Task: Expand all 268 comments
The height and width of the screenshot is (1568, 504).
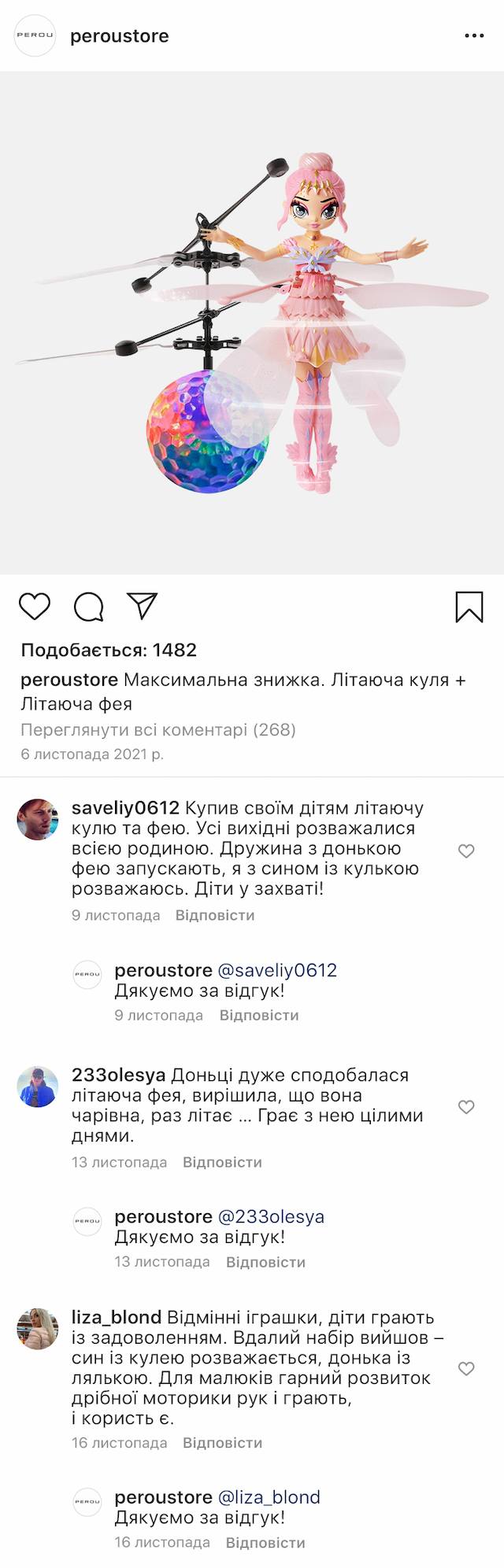Action: pyautogui.click(x=158, y=729)
